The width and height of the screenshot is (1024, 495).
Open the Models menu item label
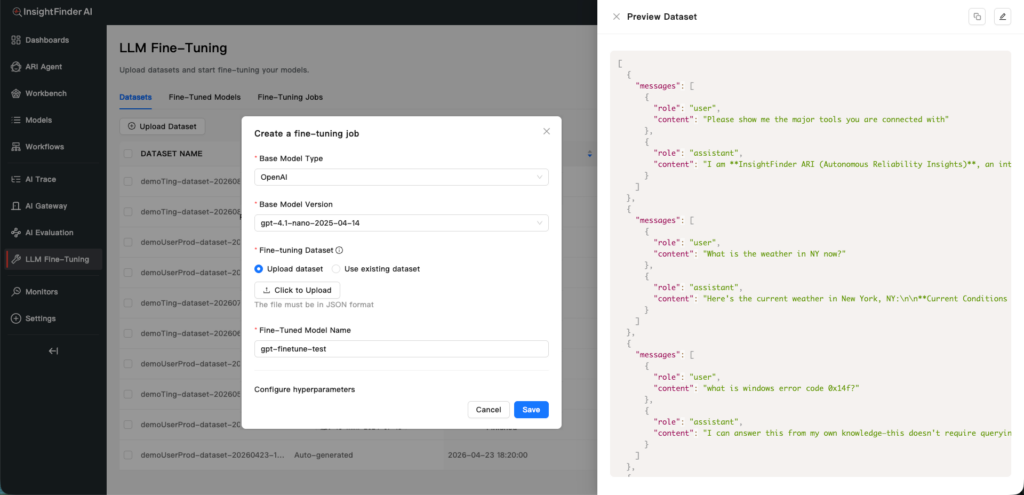39,120
